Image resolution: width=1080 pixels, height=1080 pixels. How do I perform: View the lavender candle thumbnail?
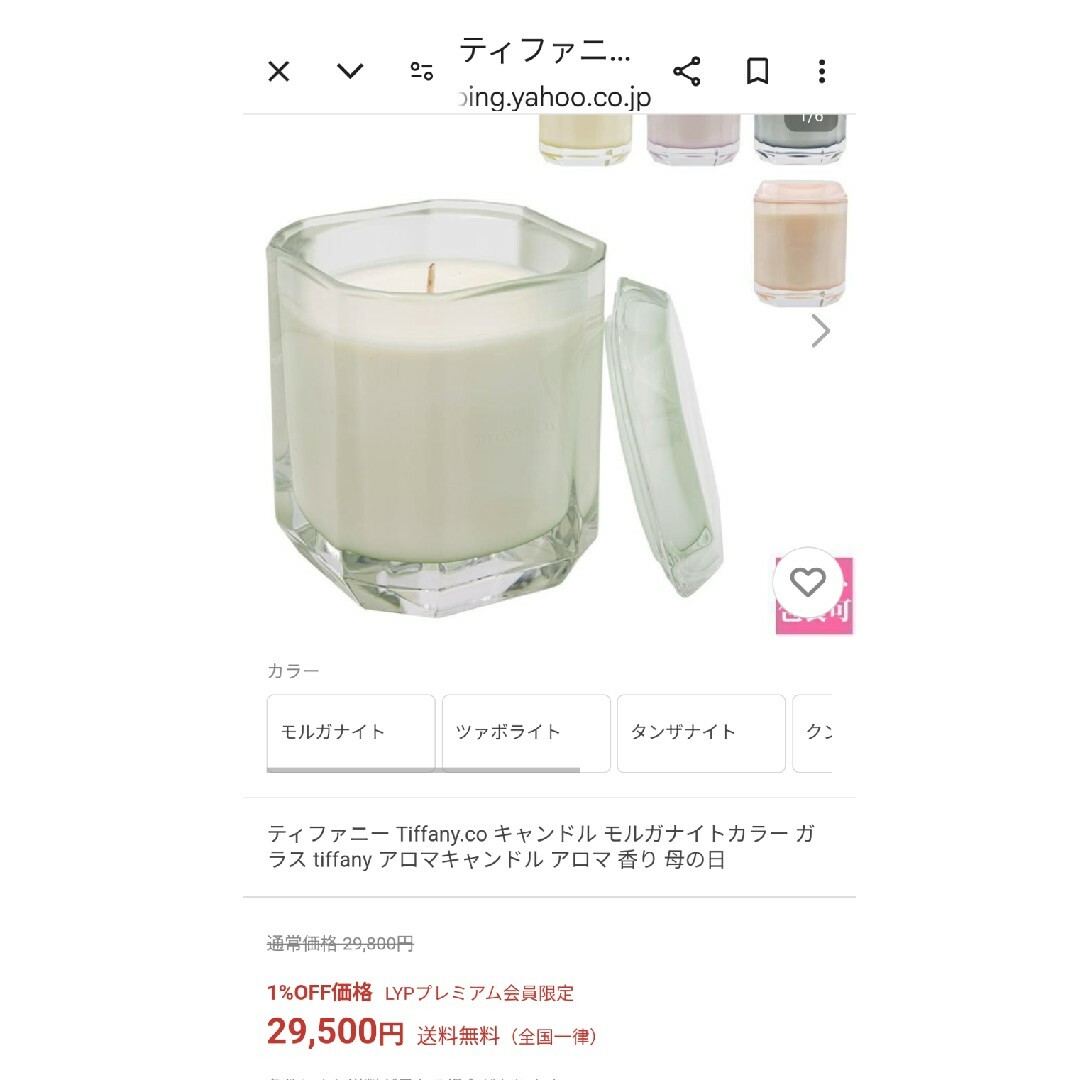(x=693, y=140)
